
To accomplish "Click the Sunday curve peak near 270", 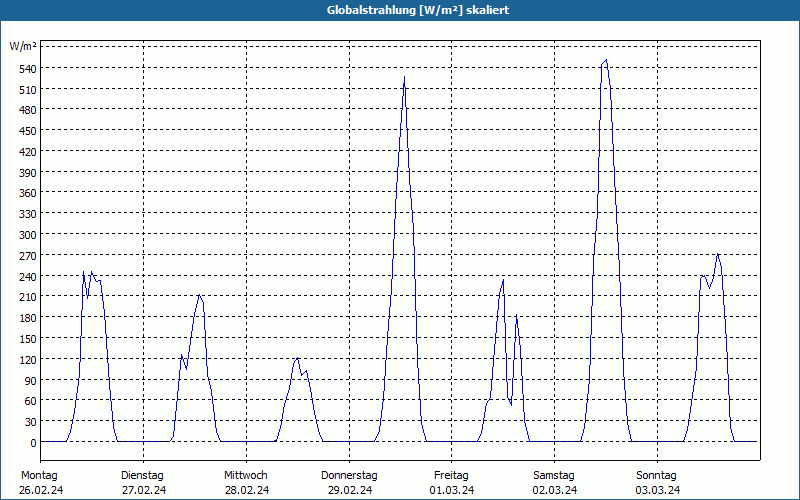I will tap(717, 254).
